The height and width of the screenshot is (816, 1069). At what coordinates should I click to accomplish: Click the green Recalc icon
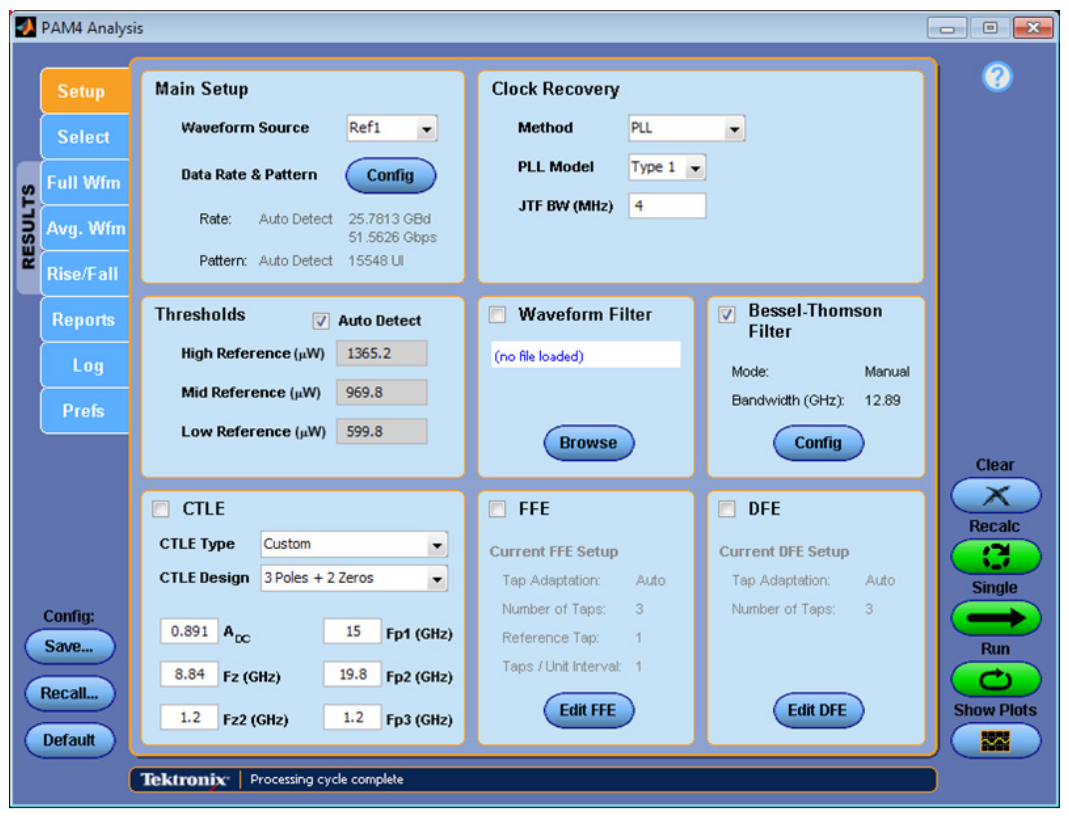995,556
